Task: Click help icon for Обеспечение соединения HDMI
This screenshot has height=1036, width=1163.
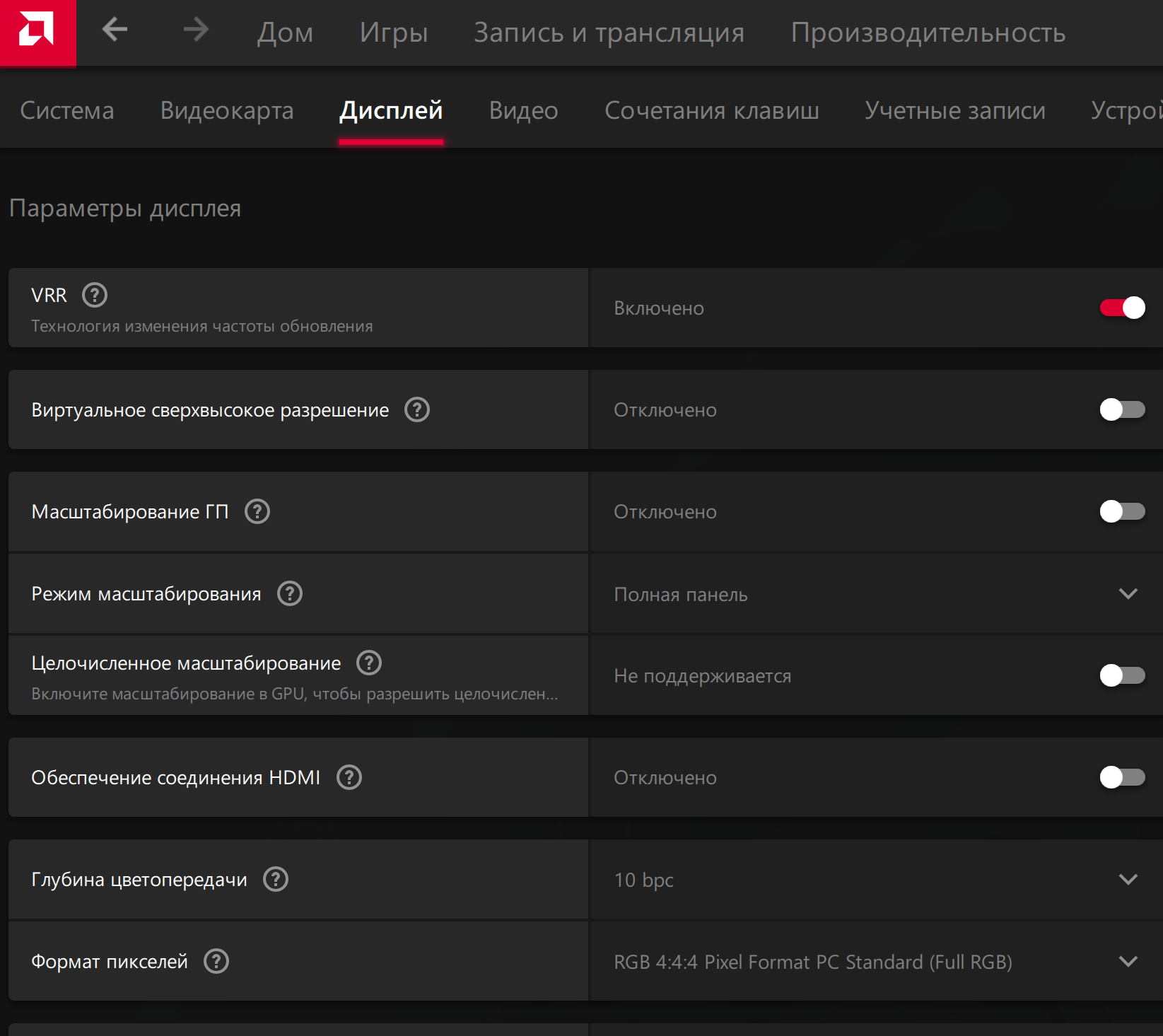Action: (x=349, y=777)
